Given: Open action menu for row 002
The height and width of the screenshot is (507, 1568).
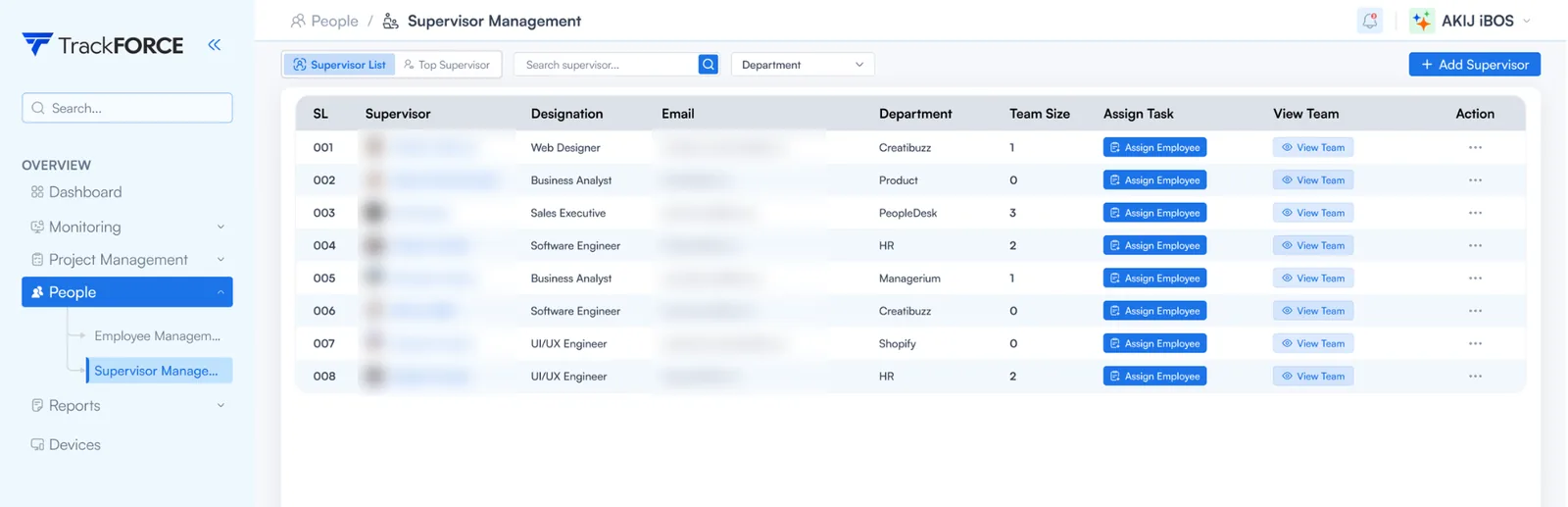Looking at the screenshot, I should click(1475, 180).
